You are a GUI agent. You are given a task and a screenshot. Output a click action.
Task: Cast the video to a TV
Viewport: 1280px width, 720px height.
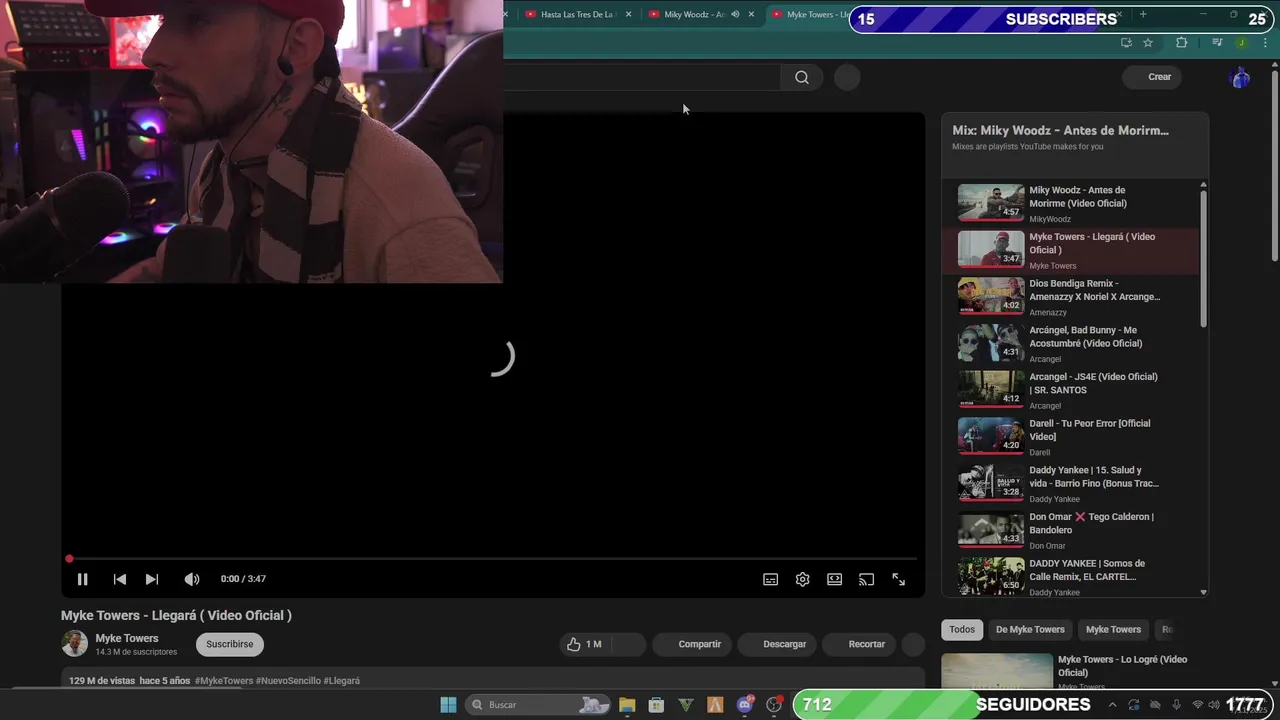click(867, 579)
